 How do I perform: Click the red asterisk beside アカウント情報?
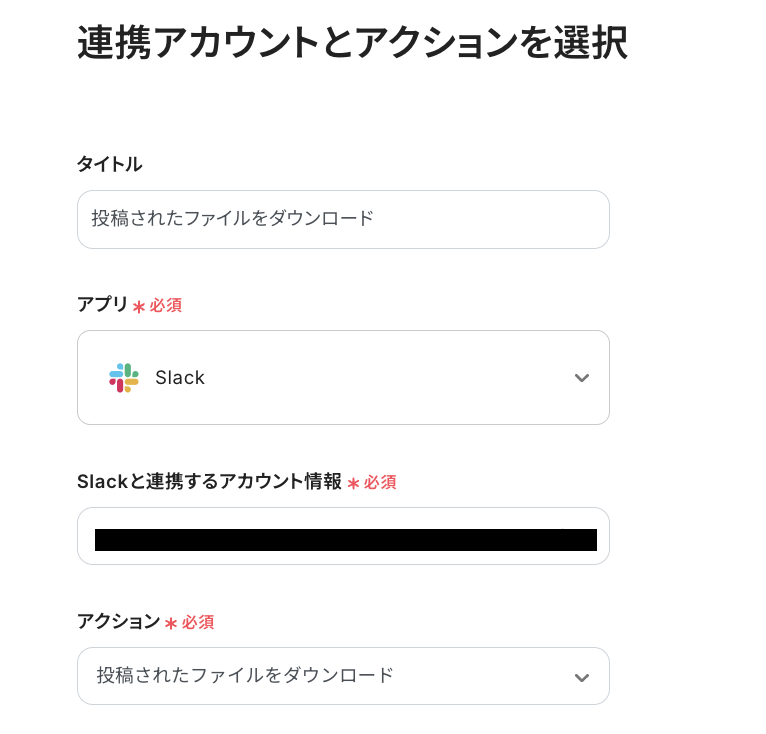point(353,483)
